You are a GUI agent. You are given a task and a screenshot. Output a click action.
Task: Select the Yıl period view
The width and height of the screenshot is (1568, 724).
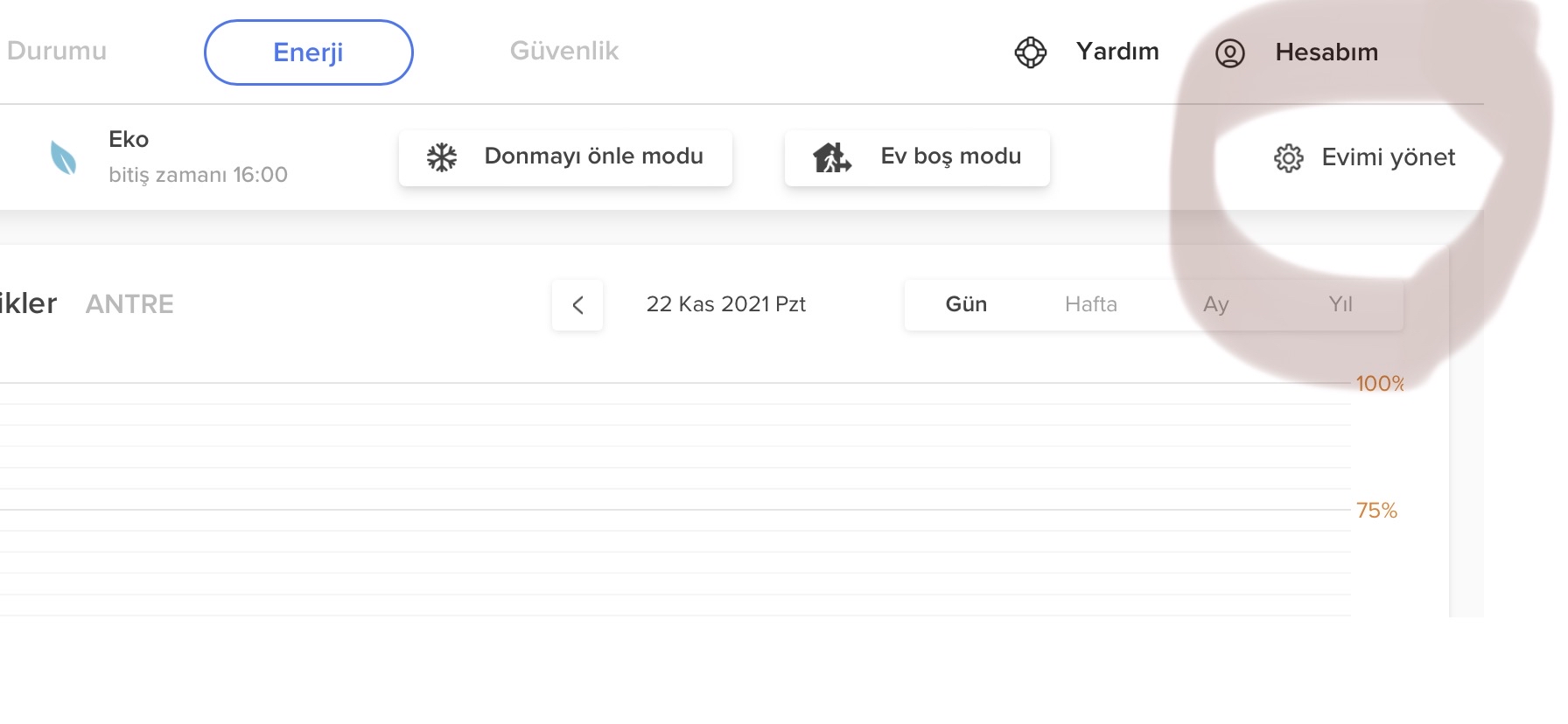tap(1340, 304)
